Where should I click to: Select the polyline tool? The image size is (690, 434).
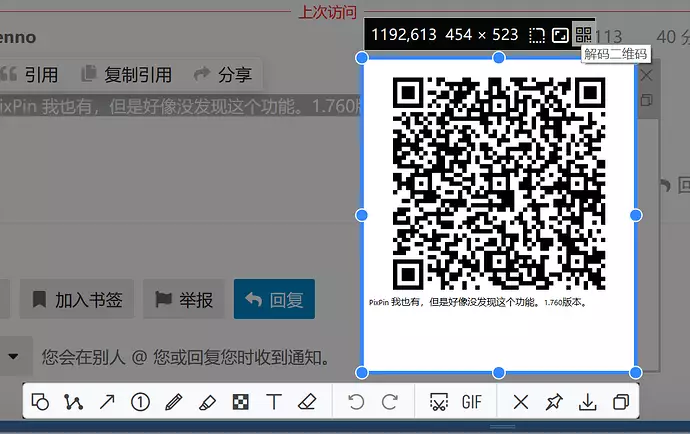[73, 401]
